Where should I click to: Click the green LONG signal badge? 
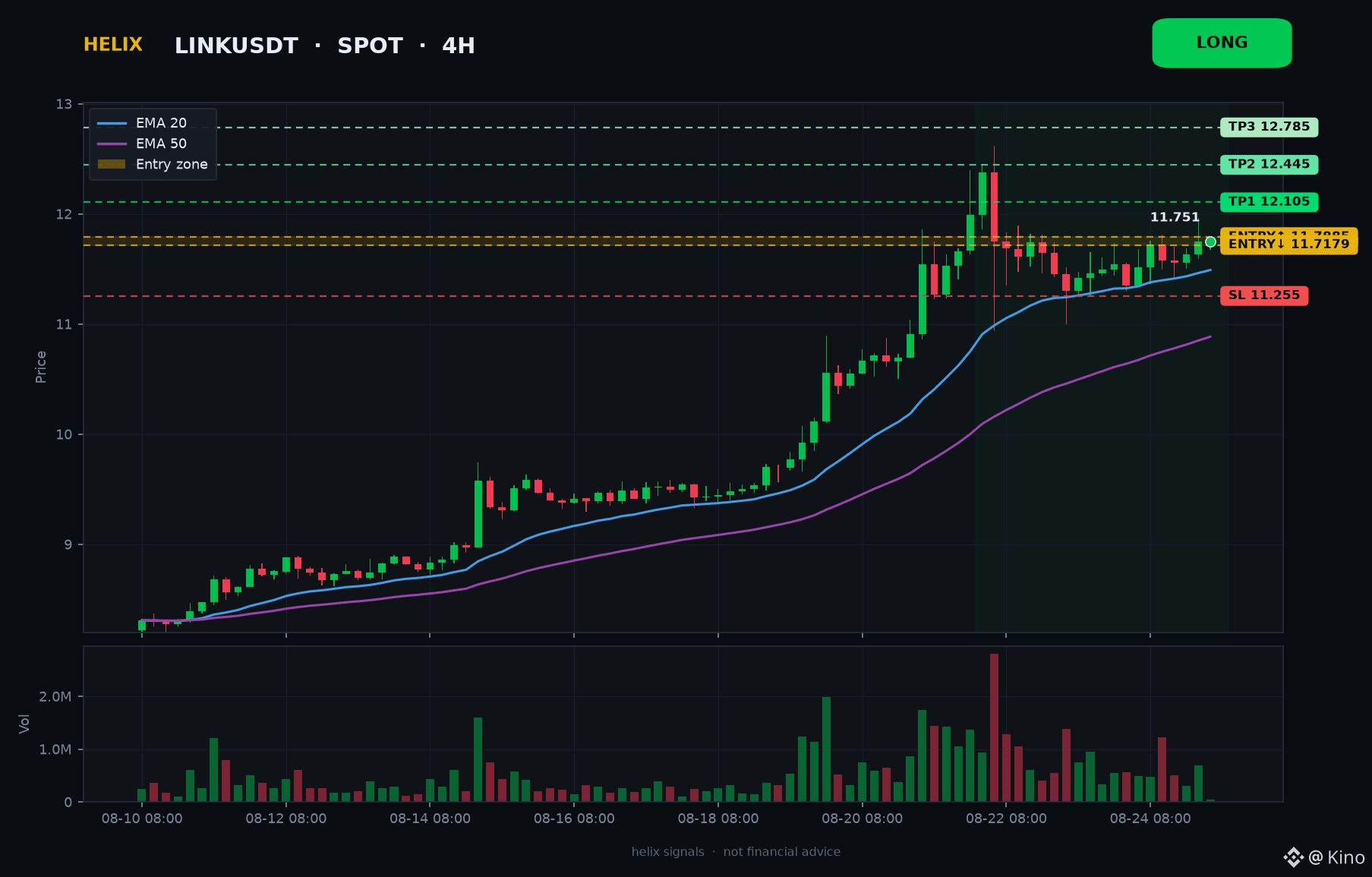pyautogui.click(x=1222, y=43)
